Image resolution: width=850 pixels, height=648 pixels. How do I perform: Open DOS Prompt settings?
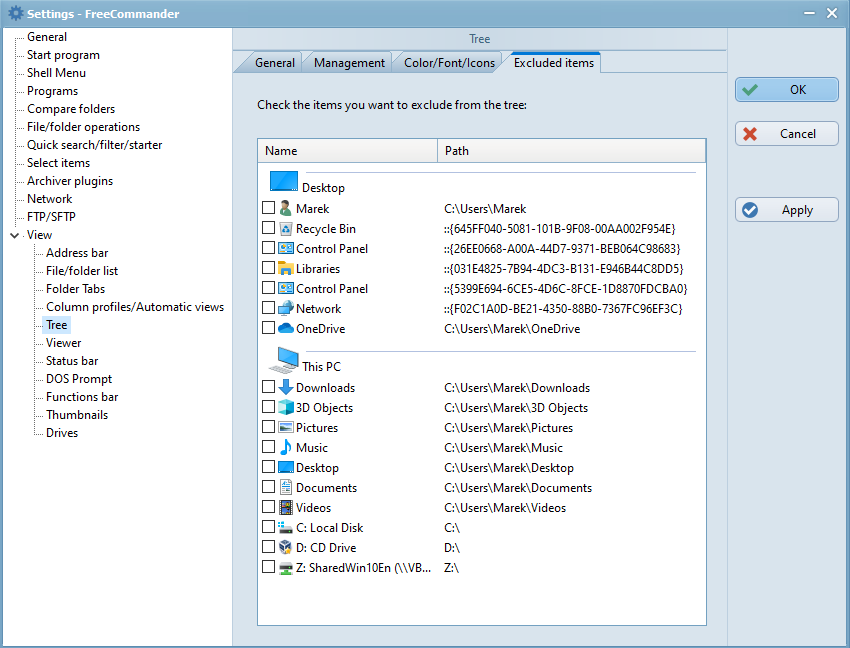79,378
